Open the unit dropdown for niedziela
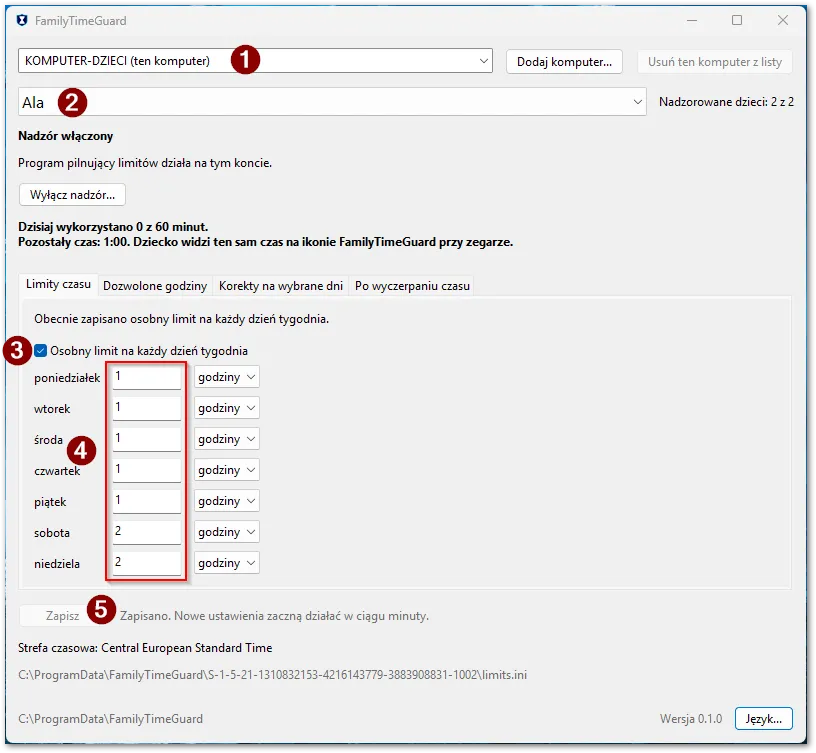Viewport: 816px width, 753px height. pos(226,563)
